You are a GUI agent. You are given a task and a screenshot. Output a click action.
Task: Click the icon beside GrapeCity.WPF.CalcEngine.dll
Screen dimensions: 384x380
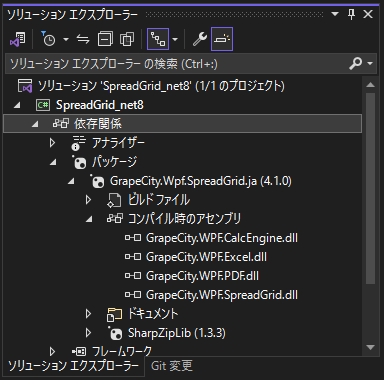pyautogui.click(x=133, y=238)
